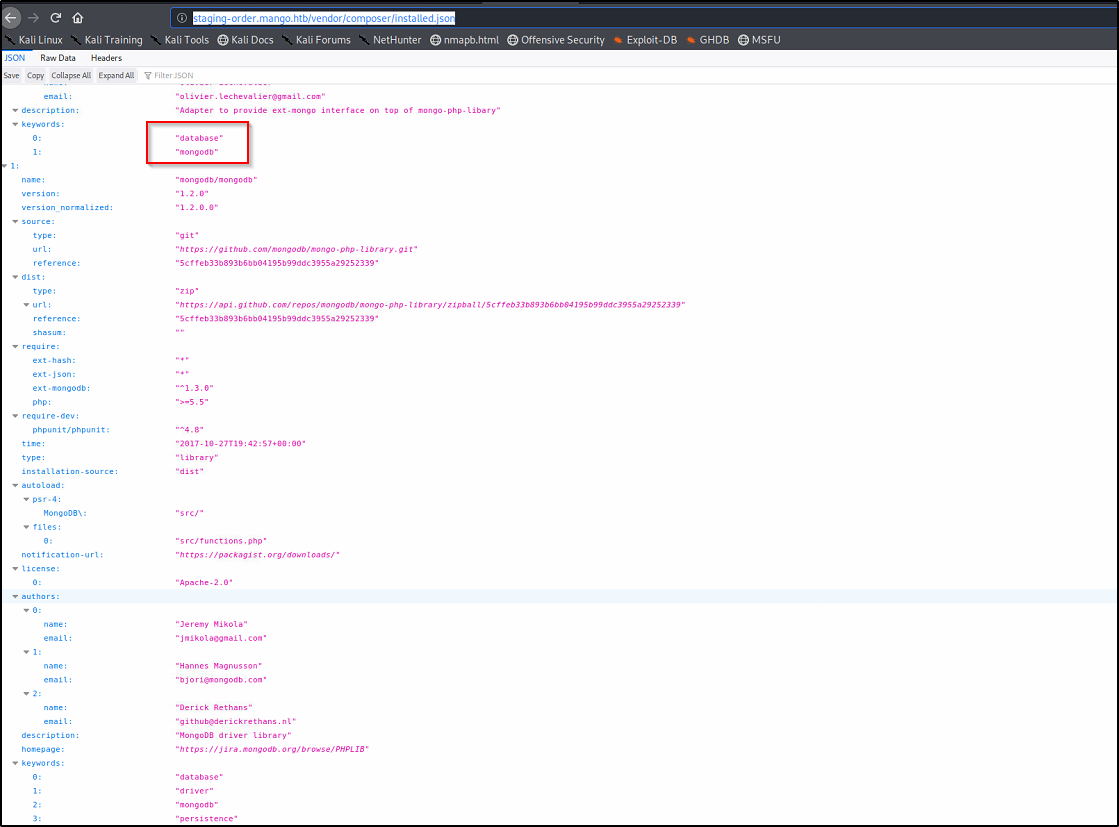Focus the Filter JSON search field

point(173,76)
